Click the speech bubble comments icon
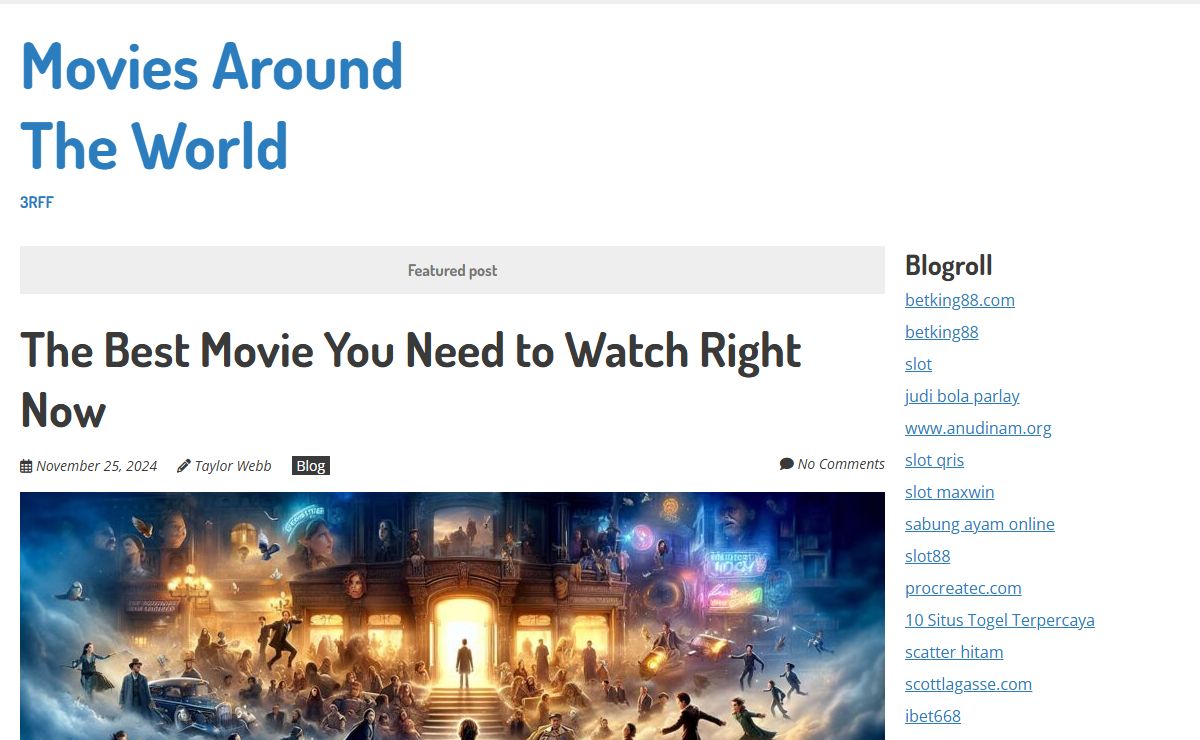The height and width of the screenshot is (740, 1200). [786, 464]
